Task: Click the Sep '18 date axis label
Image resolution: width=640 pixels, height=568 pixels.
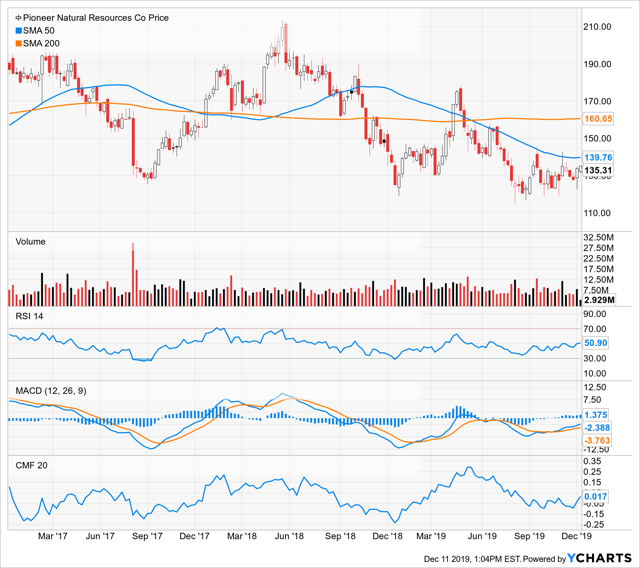Action: 340,536
